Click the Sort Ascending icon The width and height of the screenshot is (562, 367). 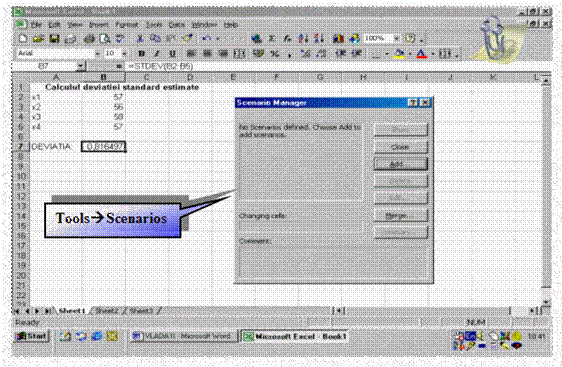[303, 38]
